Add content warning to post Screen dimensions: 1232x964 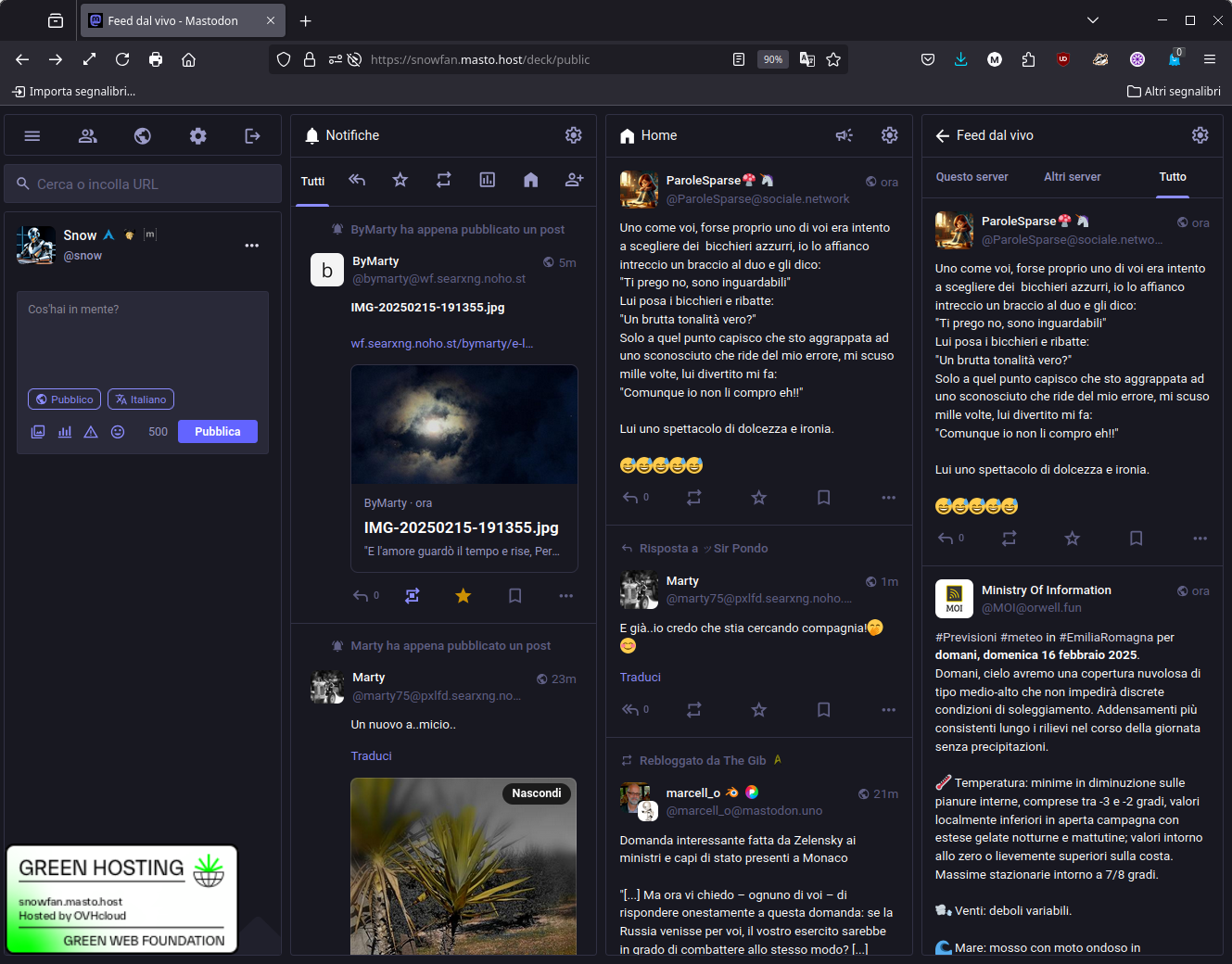click(x=91, y=432)
